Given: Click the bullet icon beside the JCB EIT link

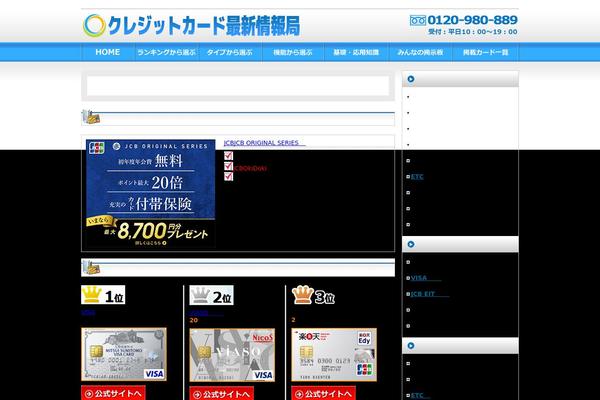Looking at the screenshot, I should coord(408,294).
